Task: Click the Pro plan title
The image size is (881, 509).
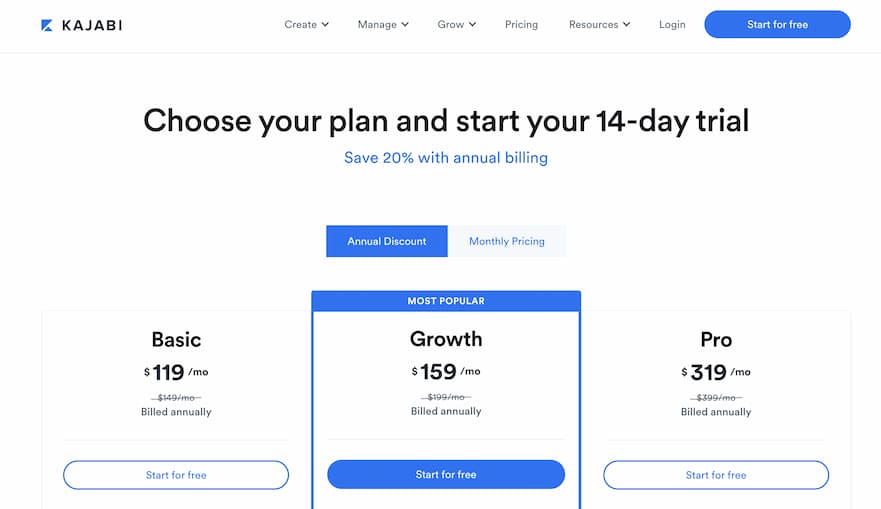Action: click(x=716, y=339)
